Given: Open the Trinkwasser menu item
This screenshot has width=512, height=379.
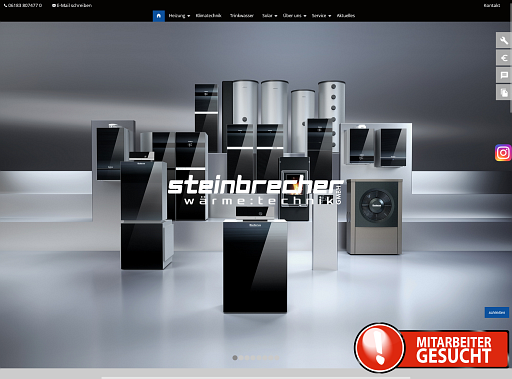Looking at the screenshot, I should click(242, 16).
